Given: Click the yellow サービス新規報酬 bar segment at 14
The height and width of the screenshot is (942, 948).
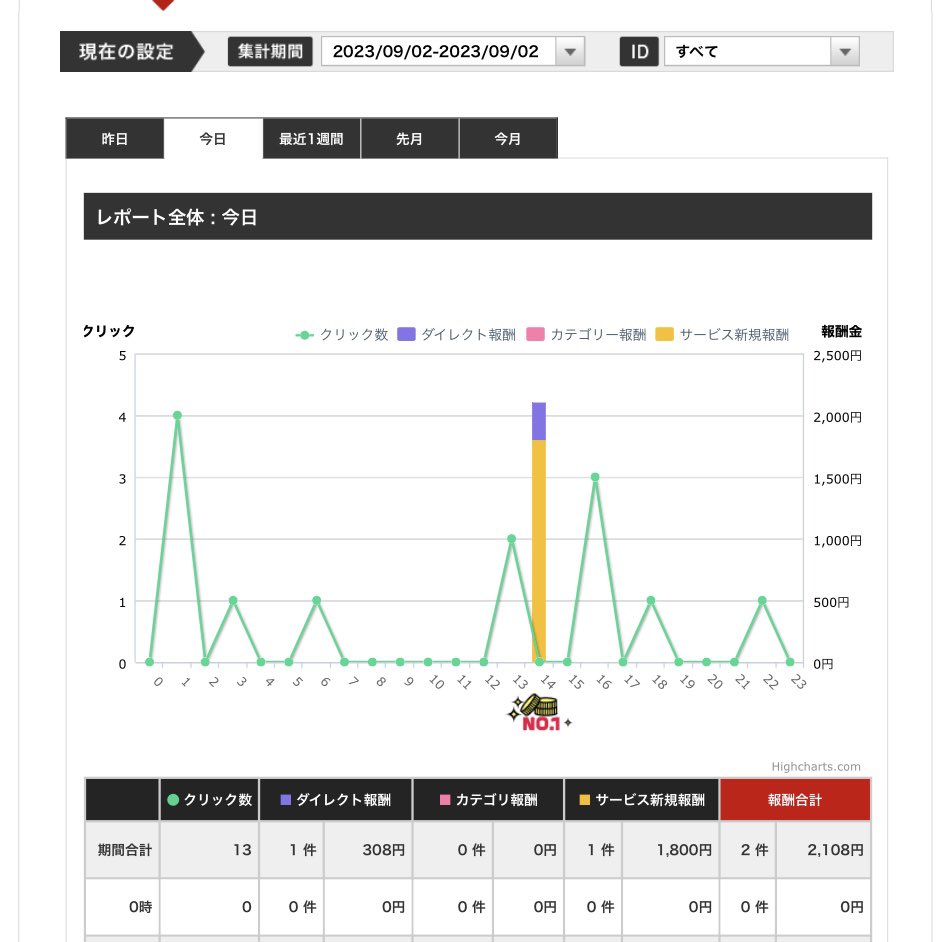Looking at the screenshot, I should (x=539, y=550).
